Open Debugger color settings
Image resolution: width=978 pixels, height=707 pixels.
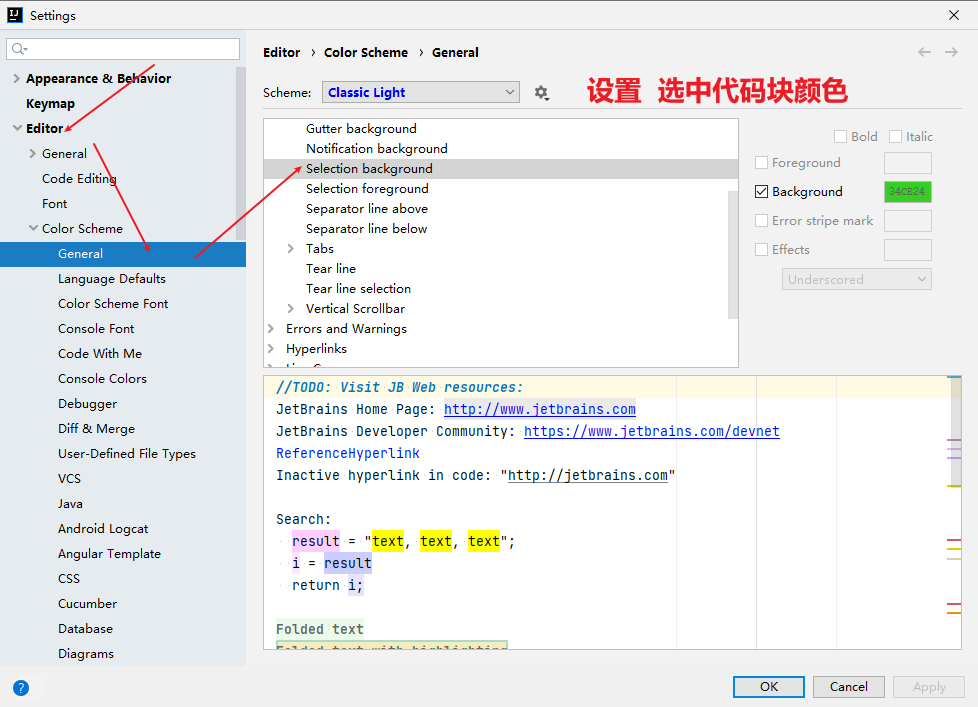[87, 403]
